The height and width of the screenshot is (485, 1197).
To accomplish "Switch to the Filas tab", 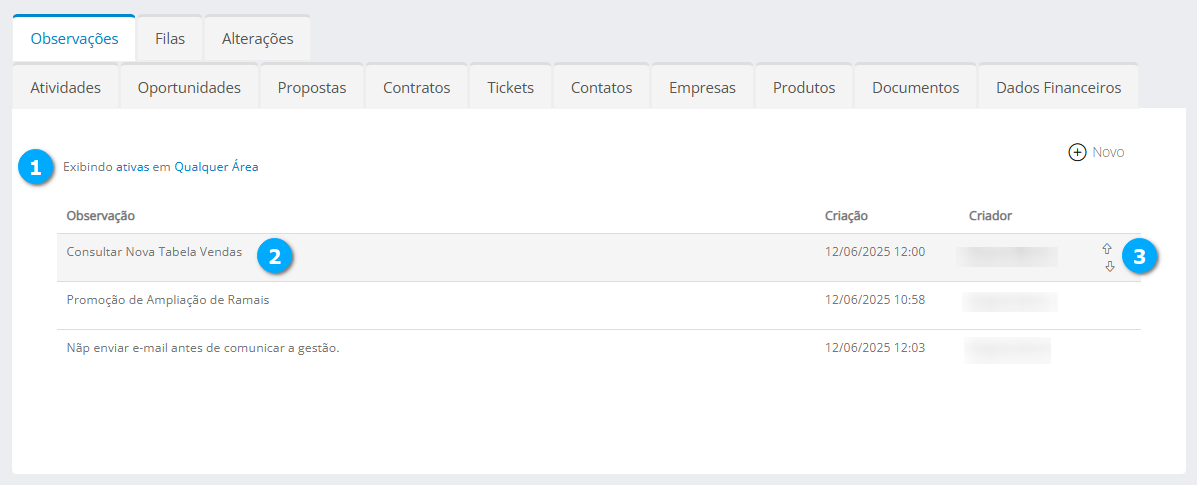I will tap(170, 39).
